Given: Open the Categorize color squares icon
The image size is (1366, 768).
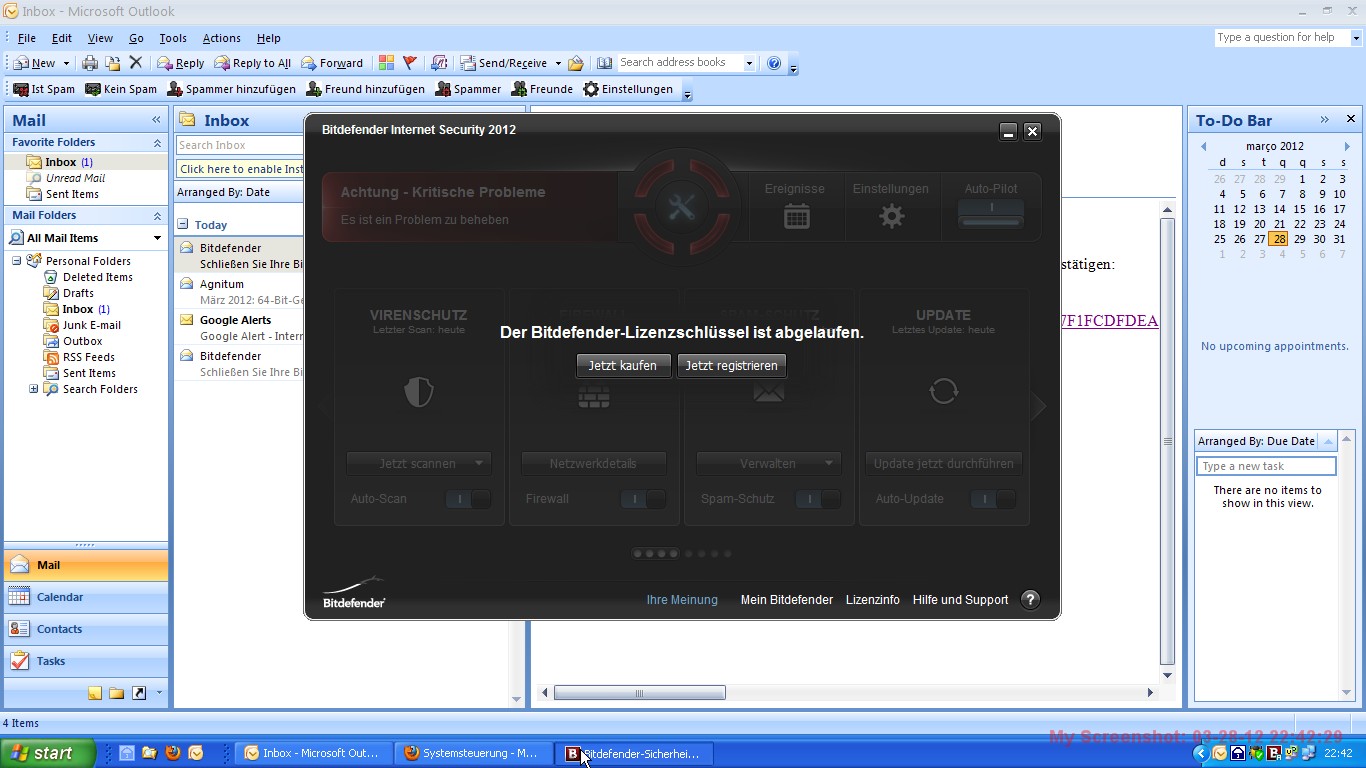Looking at the screenshot, I should point(386,63).
